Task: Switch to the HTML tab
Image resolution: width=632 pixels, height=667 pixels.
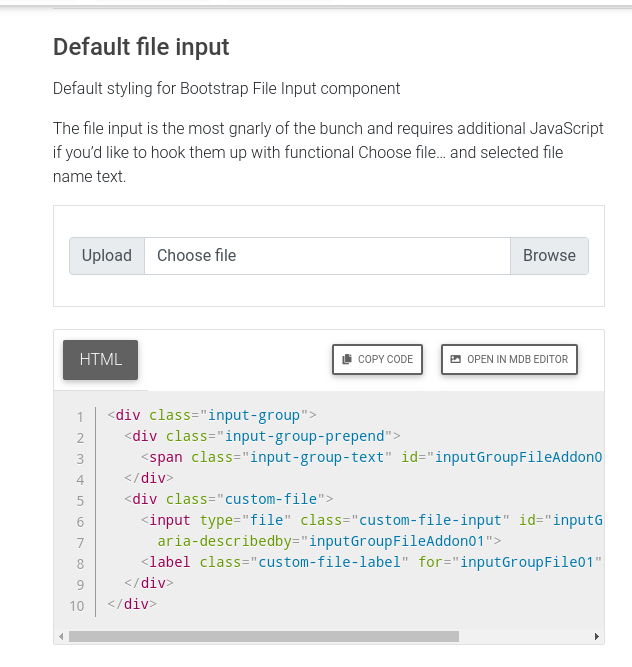Action: click(x=100, y=360)
